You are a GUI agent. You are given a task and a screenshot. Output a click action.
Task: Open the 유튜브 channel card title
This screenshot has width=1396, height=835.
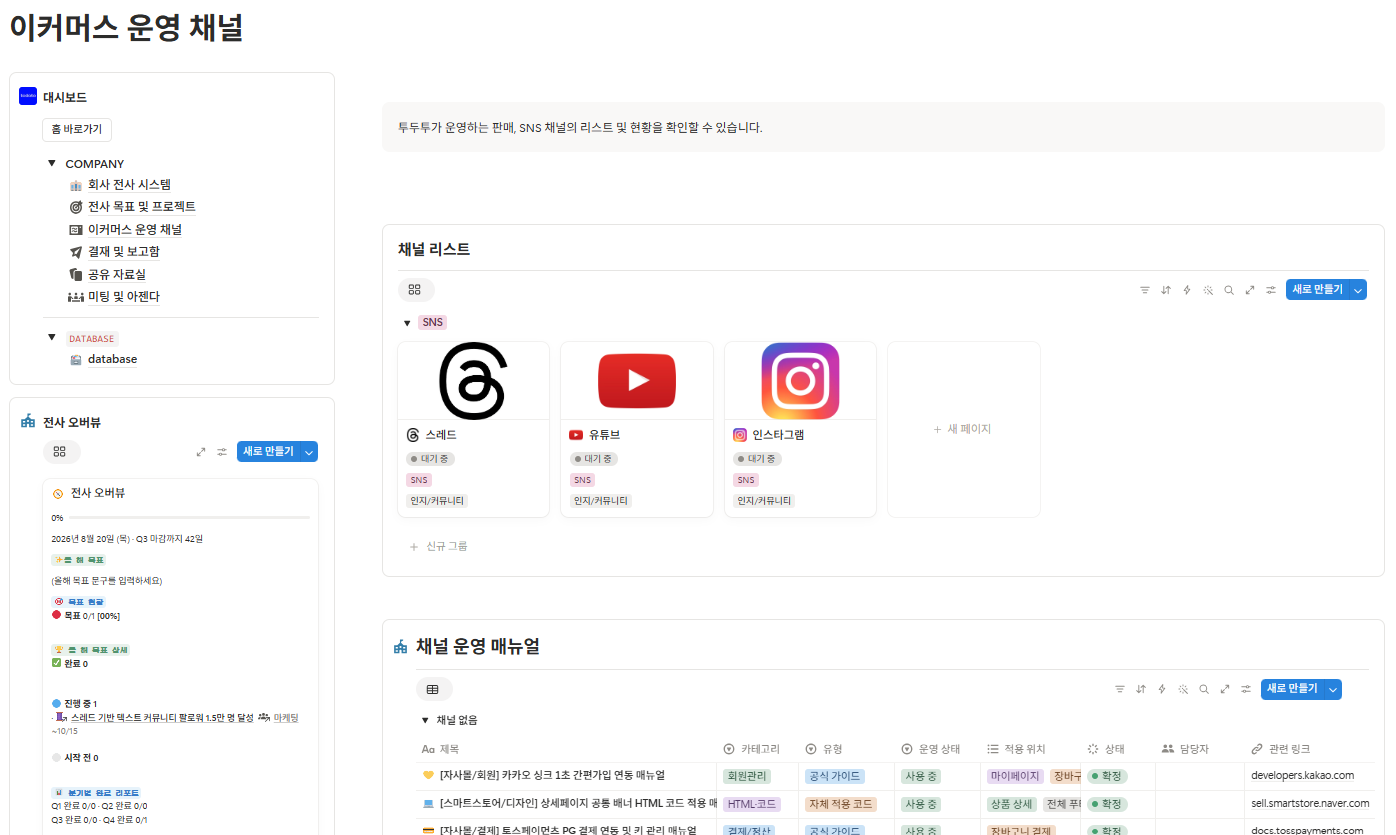pyautogui.click(x=605, y=435)
